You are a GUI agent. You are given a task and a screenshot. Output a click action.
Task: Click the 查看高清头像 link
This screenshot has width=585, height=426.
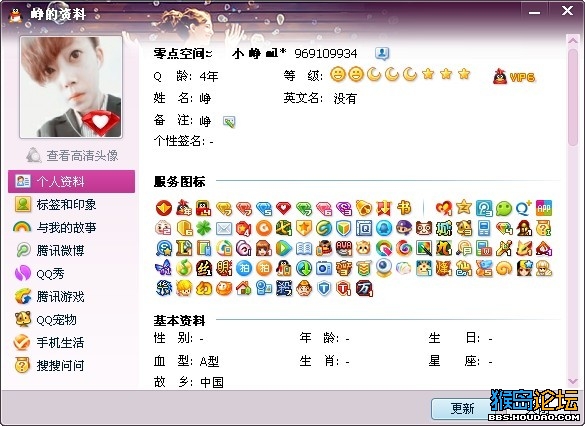72,155
